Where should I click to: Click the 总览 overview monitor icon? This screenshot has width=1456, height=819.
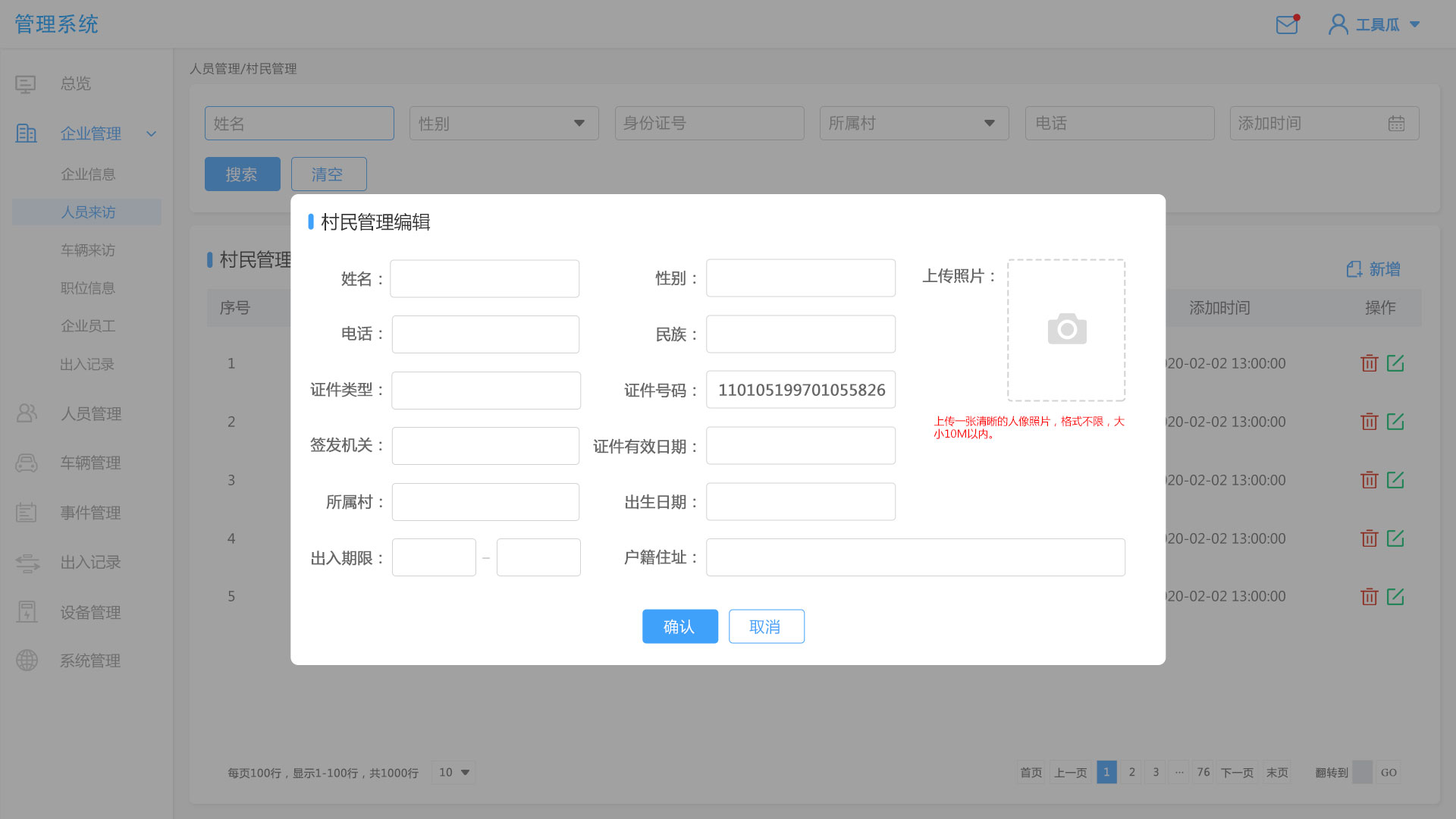click(26, 84)
